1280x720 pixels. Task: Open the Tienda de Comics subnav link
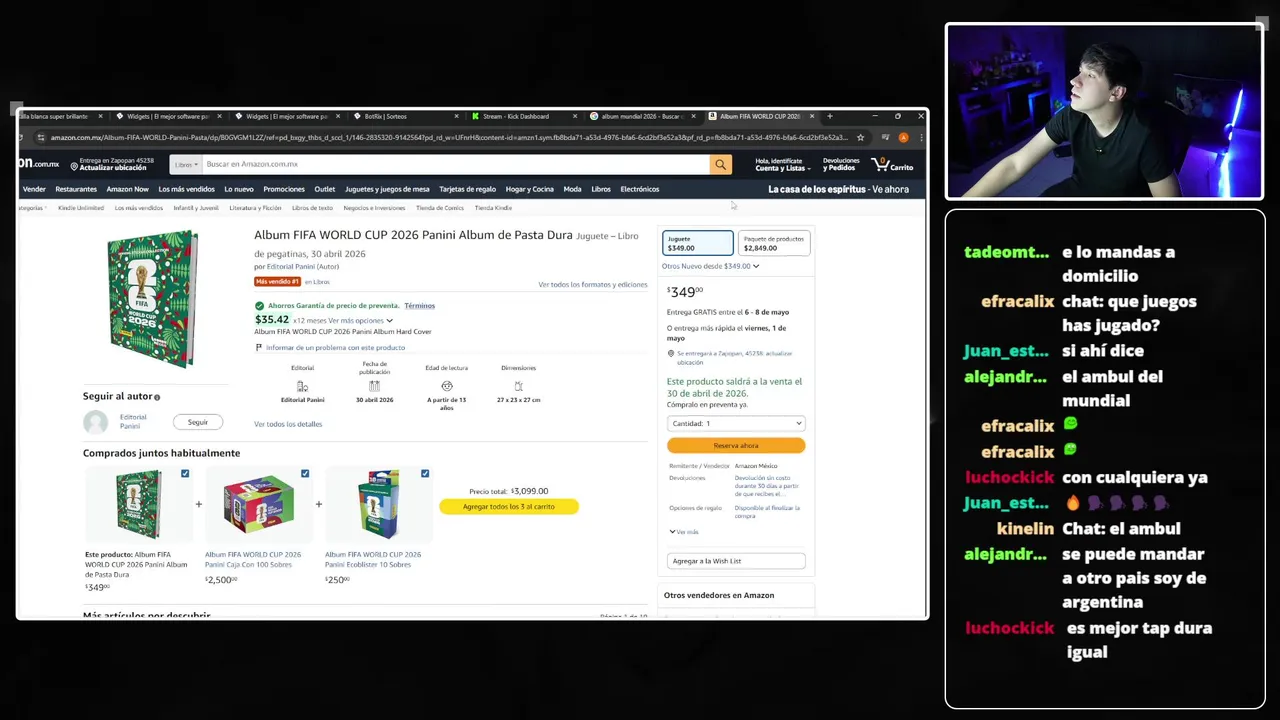point(440,208)
